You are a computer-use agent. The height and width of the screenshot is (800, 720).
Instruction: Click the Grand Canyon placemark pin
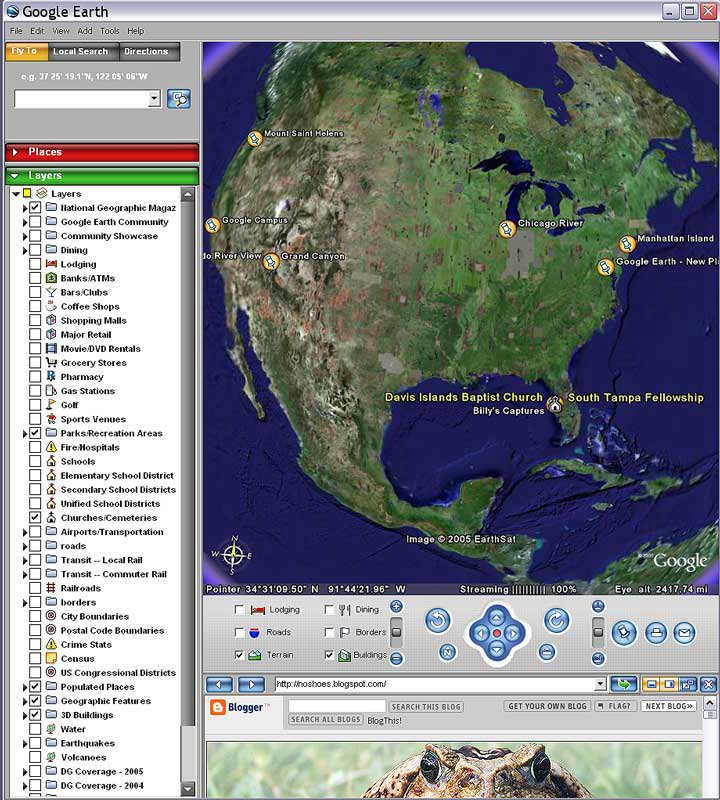[271, 262]
